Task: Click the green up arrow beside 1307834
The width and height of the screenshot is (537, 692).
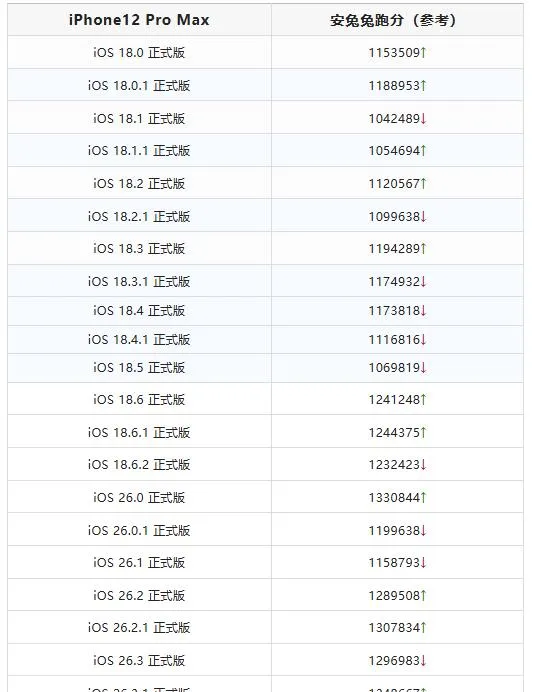Action: coord(423,628)
